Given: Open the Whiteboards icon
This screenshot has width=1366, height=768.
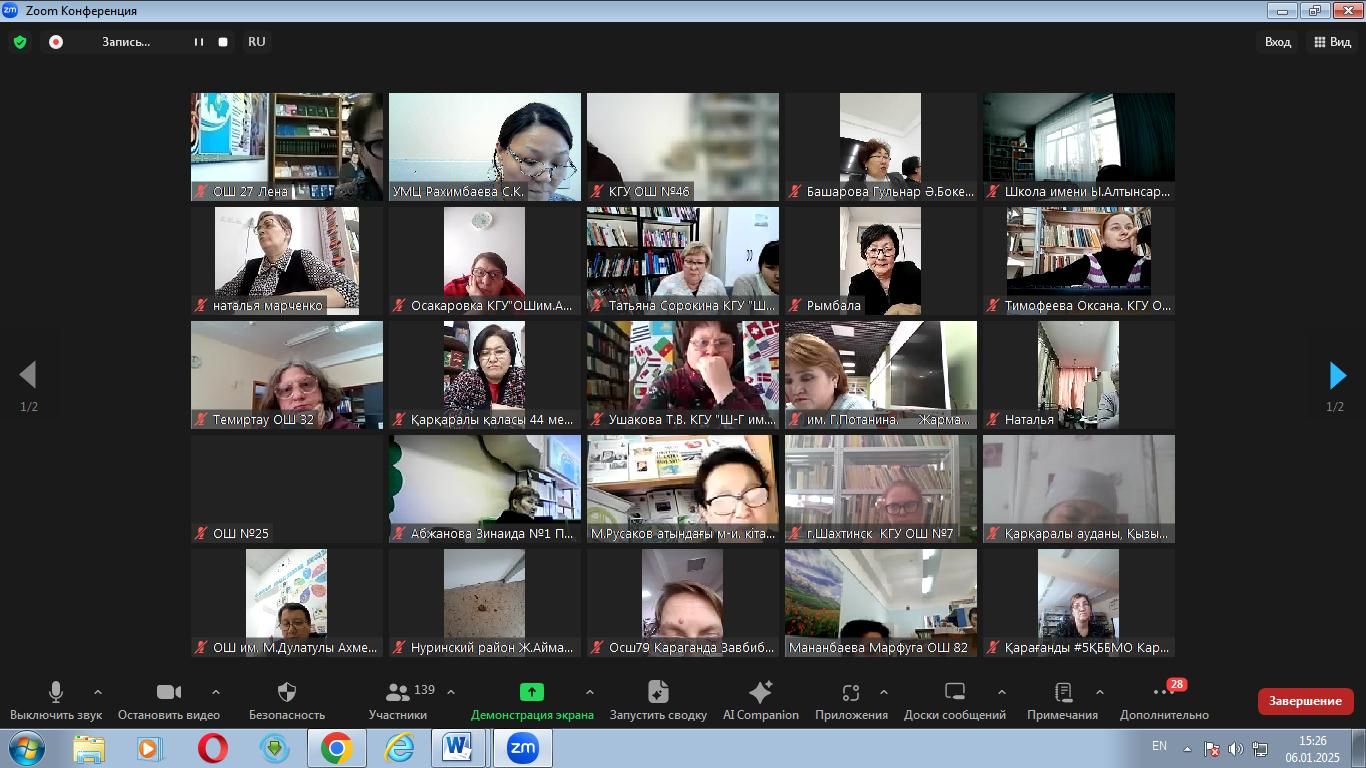Looking at the screenshot, I should (954, 692).
